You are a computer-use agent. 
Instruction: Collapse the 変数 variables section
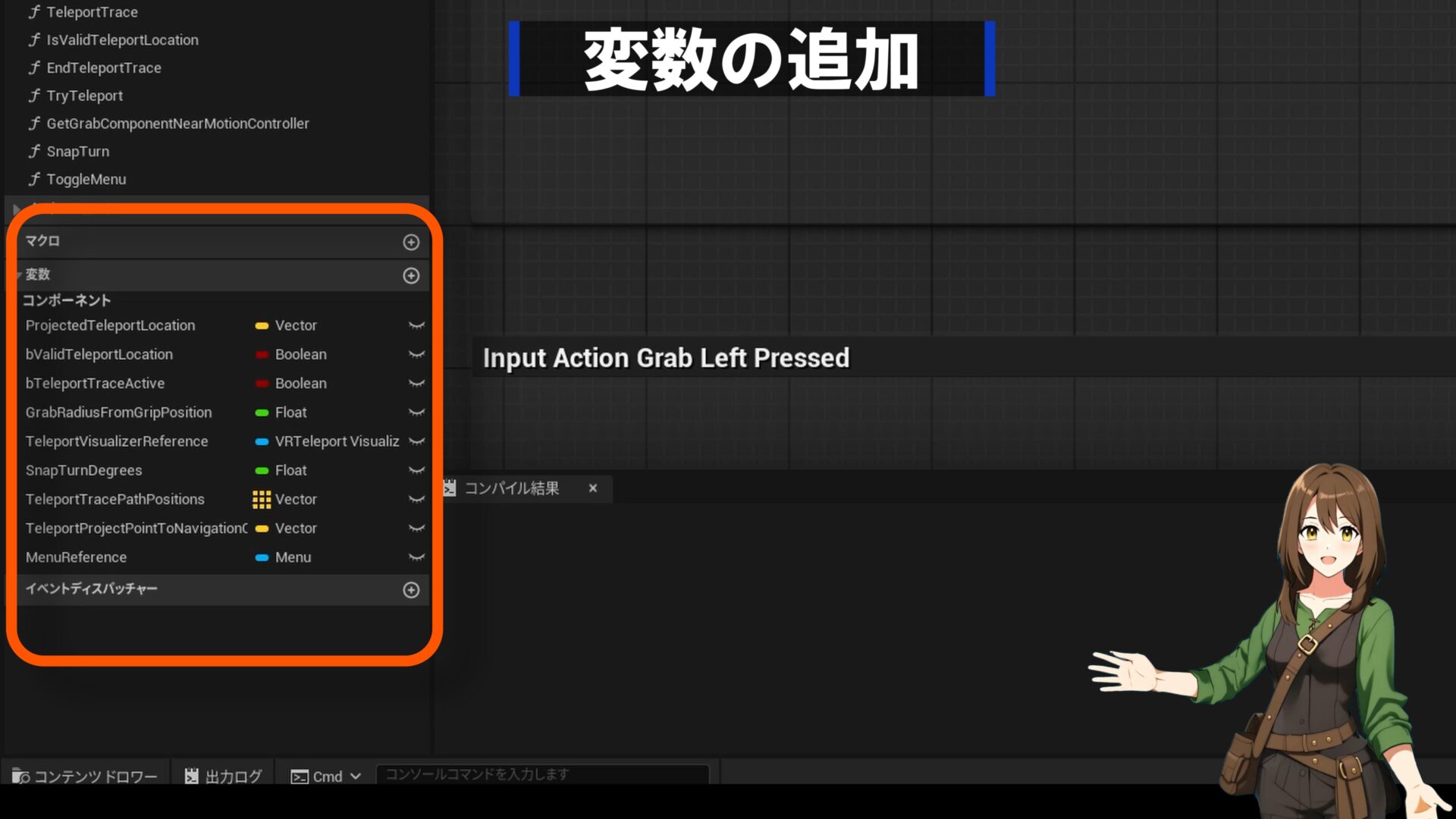coord(19,275)
